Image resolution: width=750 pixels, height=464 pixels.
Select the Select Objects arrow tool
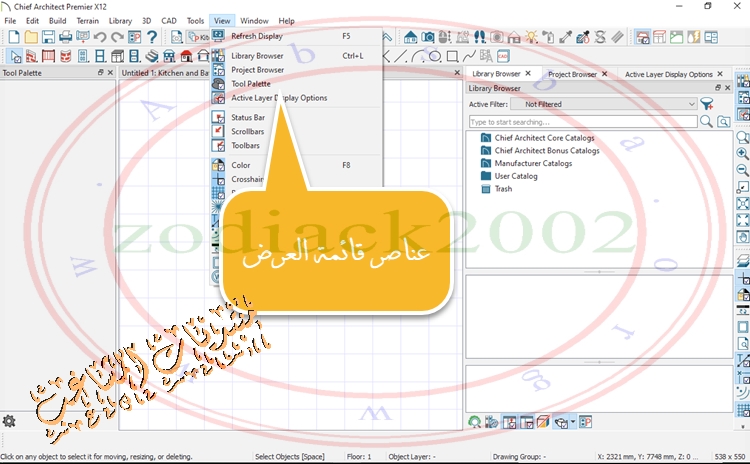pyautogui.click(x=15, y=56)
